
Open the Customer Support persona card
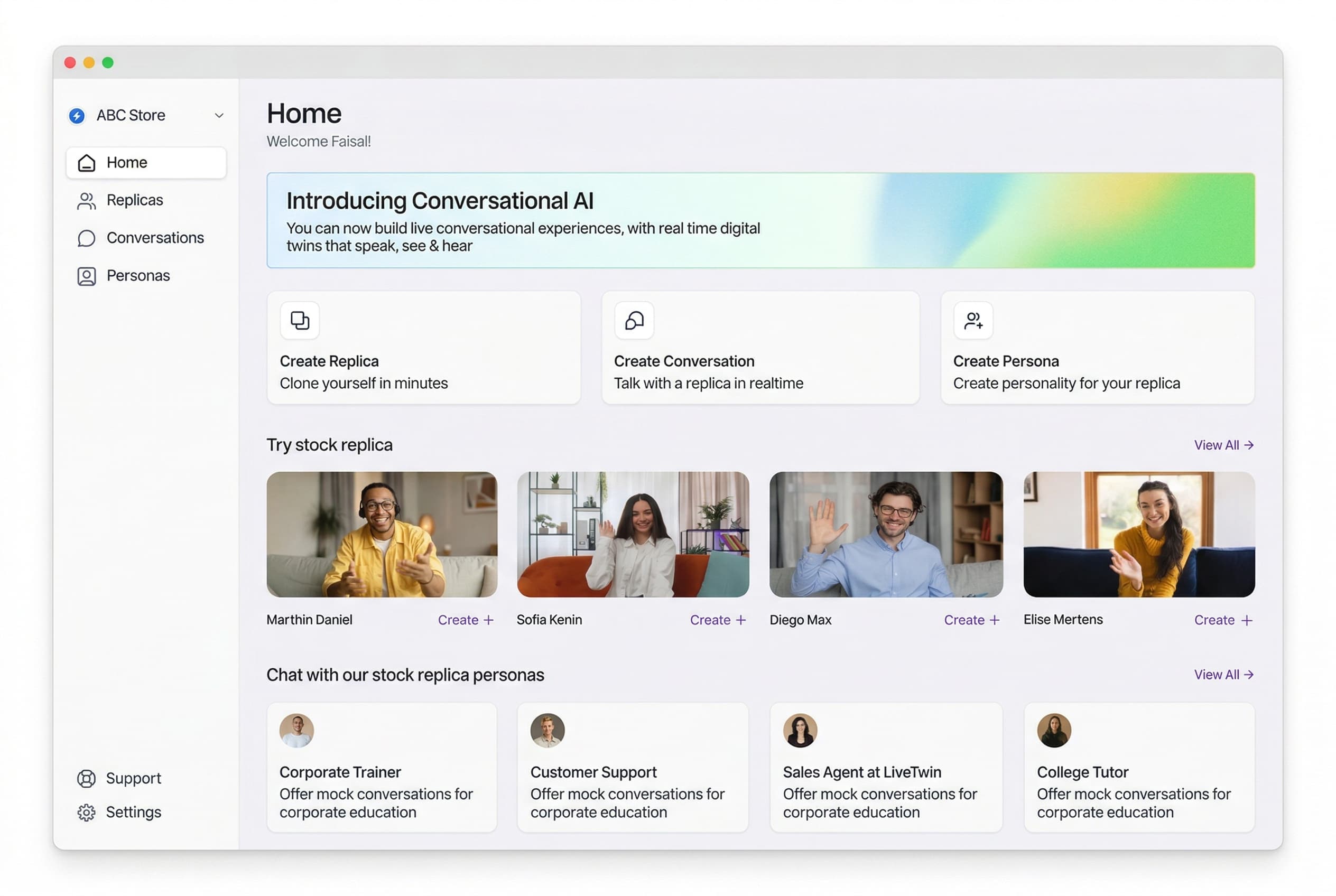pyautogui.click(x=633, y=767)
